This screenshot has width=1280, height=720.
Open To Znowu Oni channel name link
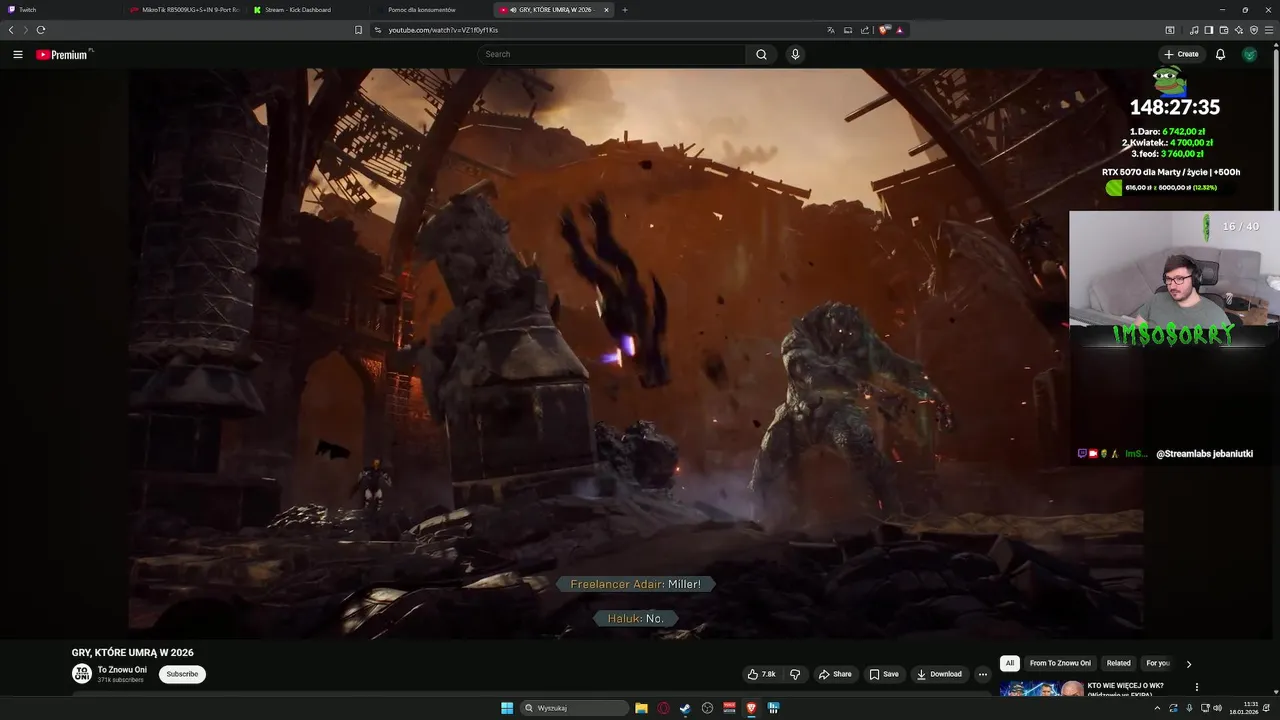point(122,670)
